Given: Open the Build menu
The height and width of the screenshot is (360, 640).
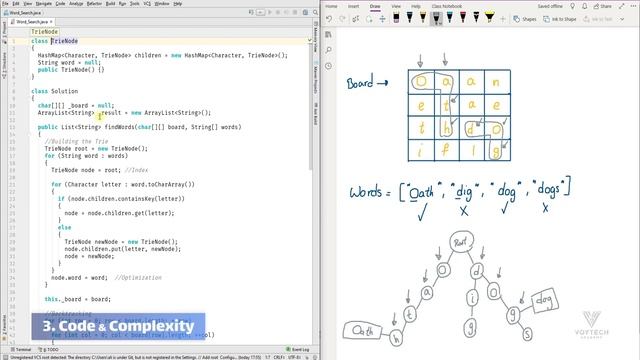Looking at the screenshot, I should coord(110,4).
